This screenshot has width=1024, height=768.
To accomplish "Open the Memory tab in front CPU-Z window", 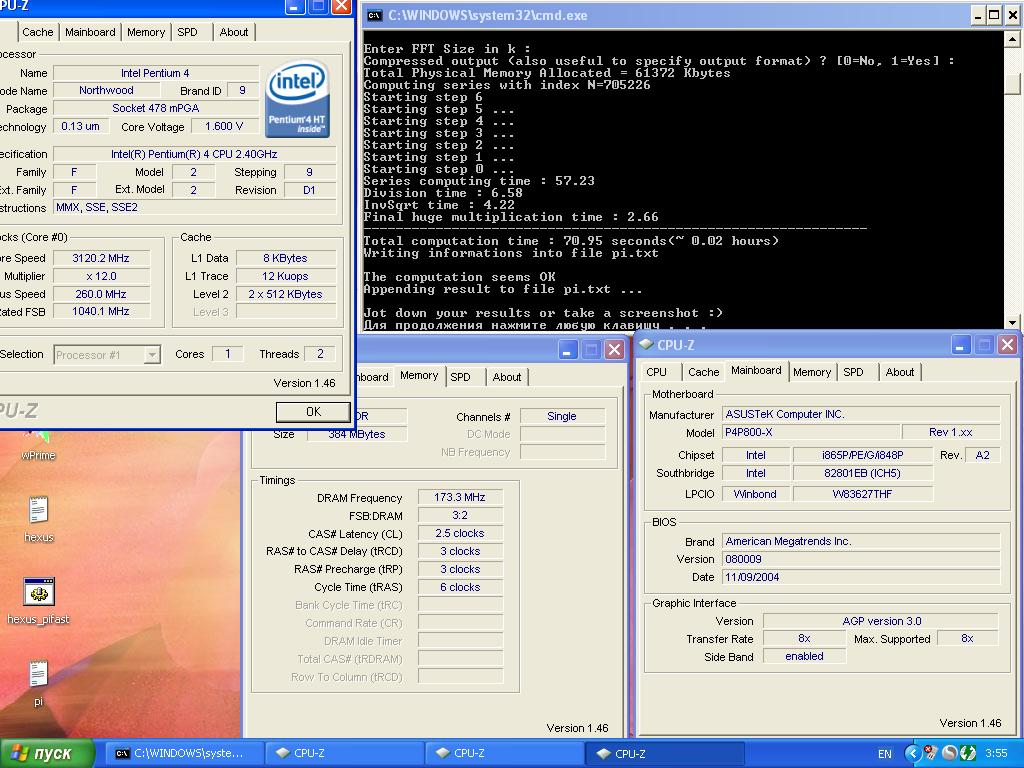I will (x=146, y=32).
